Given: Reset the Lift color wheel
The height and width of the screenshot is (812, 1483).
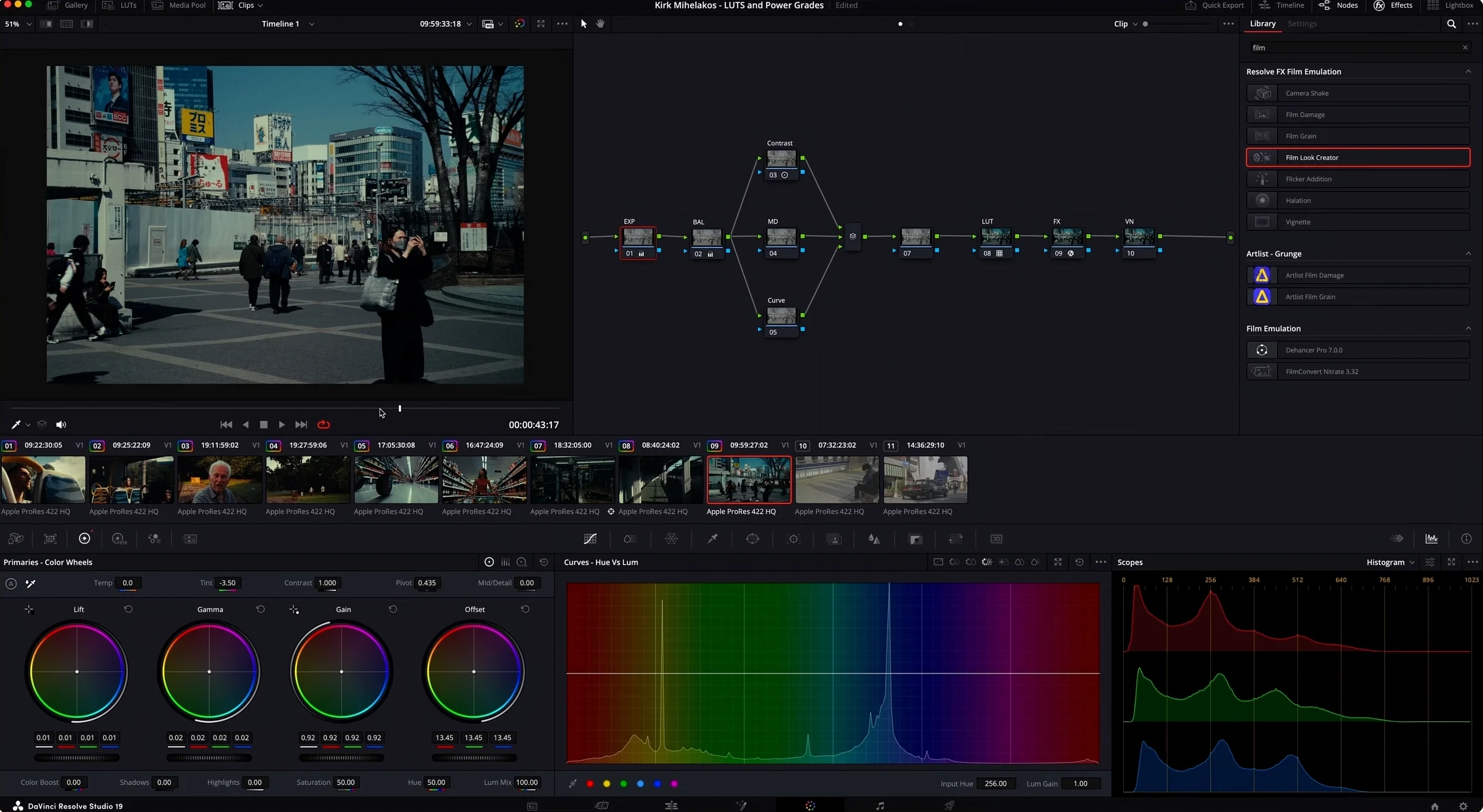Looking at the screenshot, I should tap(128, 609).
